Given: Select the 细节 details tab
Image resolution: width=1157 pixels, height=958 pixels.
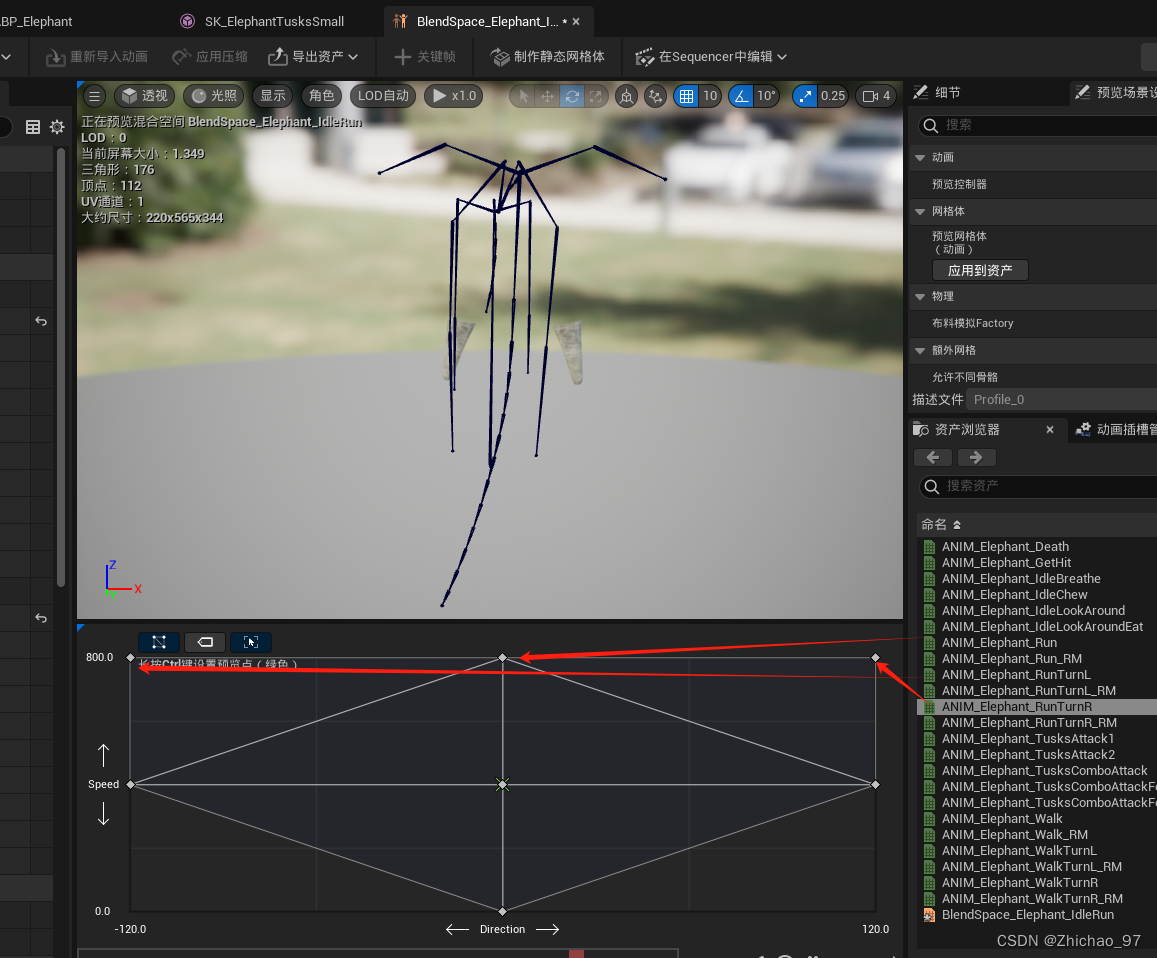Looking at the screenshot, I should click(x=938, y=92).
